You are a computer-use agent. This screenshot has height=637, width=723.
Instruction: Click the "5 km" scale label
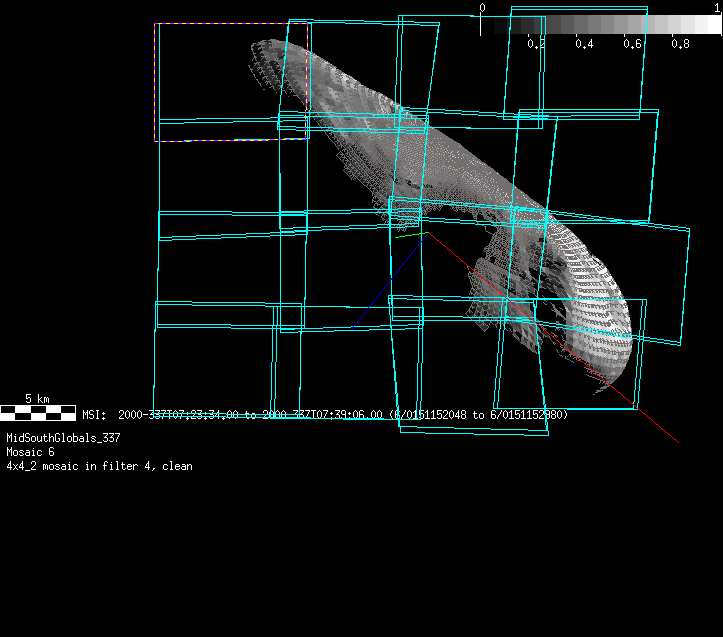37,399
